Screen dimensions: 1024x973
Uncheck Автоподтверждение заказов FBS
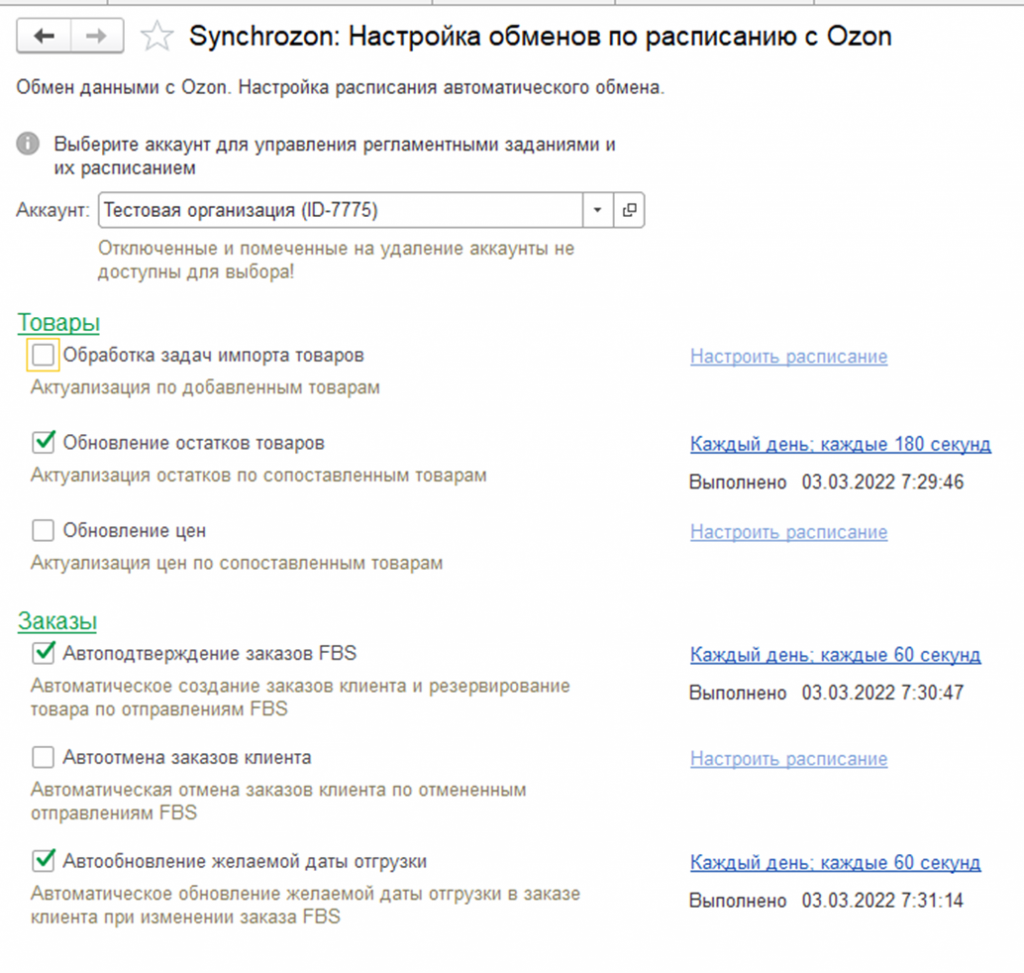[43, 653]
